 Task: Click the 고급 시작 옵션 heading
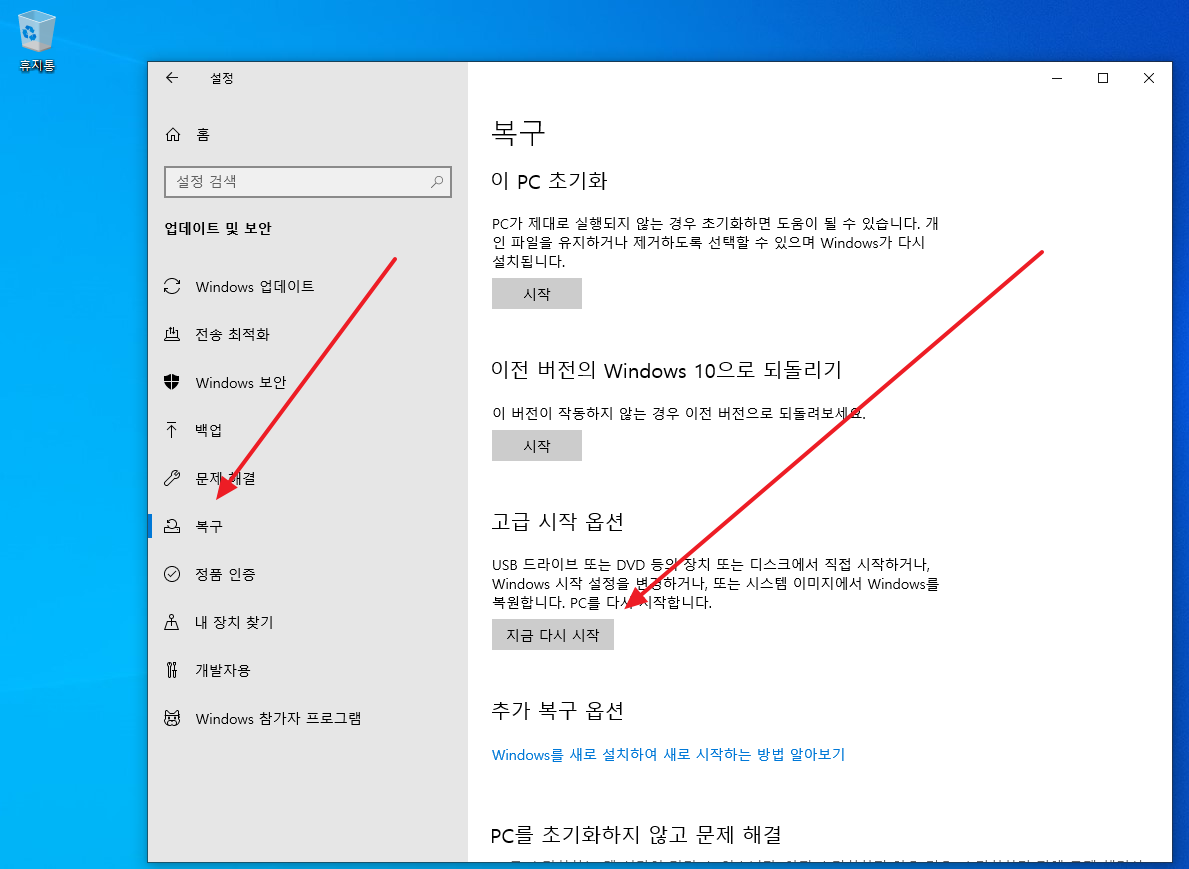557,522
